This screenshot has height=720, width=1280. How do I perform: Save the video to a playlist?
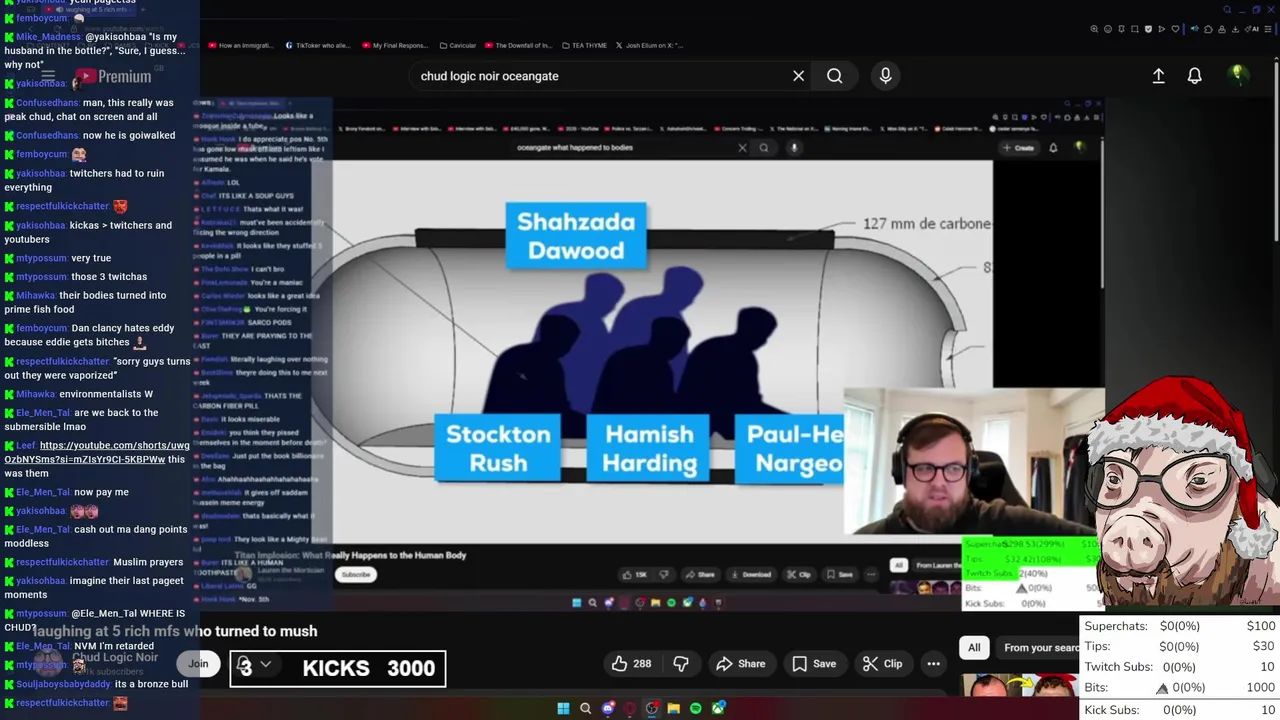[814, 663]
